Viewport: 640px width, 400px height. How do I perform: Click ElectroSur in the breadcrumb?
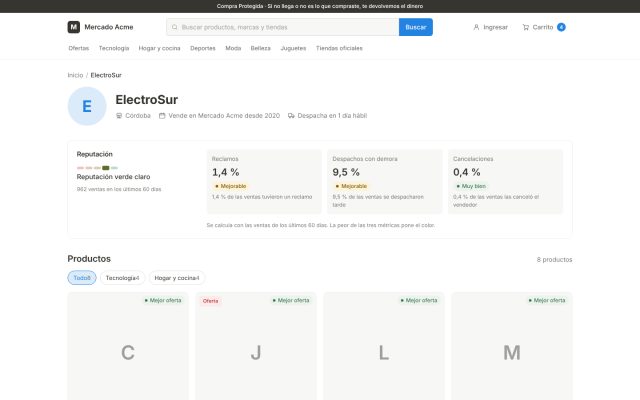coord(106,75)
